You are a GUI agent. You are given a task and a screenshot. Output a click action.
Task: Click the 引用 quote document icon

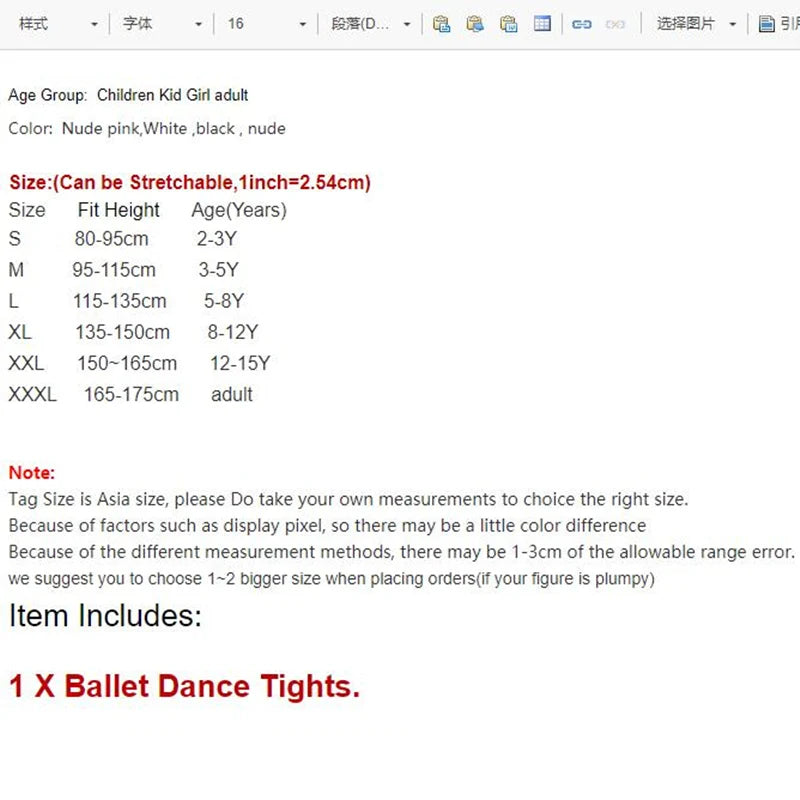[777, 24]
